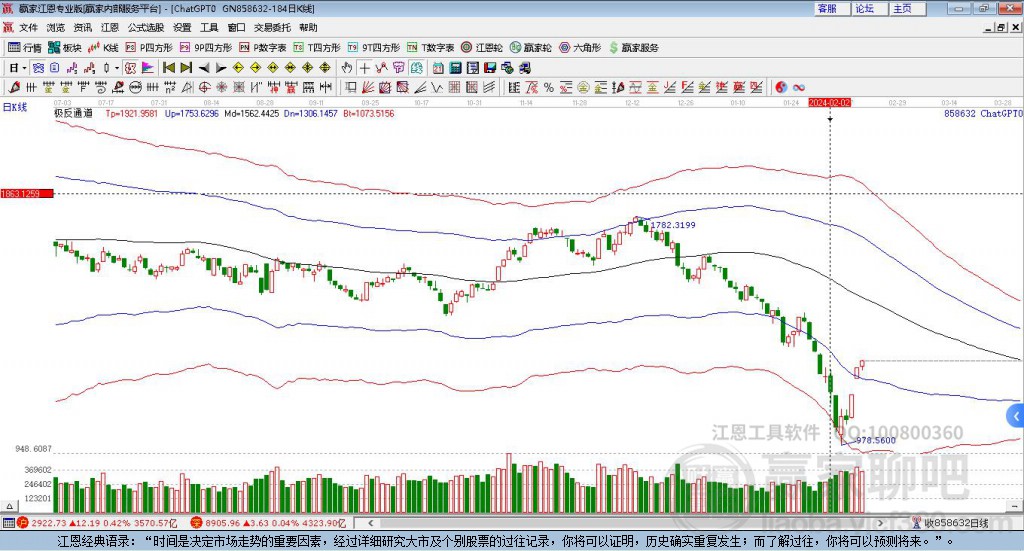Toggle the highlighted chart overlay icon beside 日
Image resolution: width=1024 pixels, height=551 pixels.
(39, 68)
